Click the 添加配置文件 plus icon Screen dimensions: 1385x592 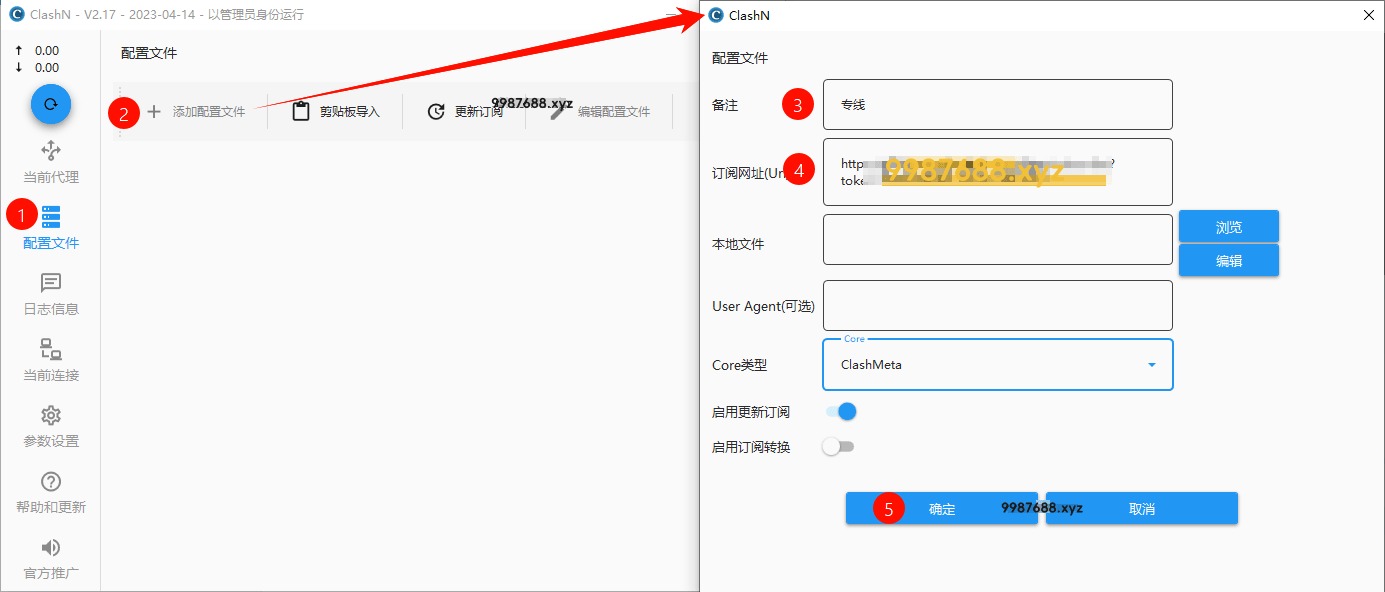coord(154,112)
